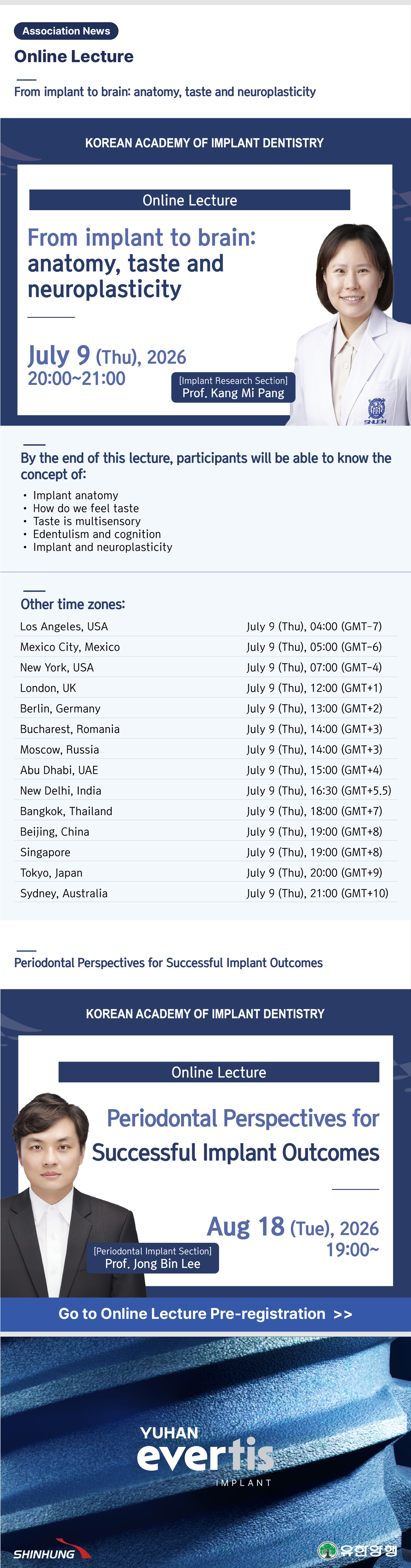This screenshot has height=1568, width=411.
Task: Open the Online Lecture Pre-registration link
Action: (205, 1314)
